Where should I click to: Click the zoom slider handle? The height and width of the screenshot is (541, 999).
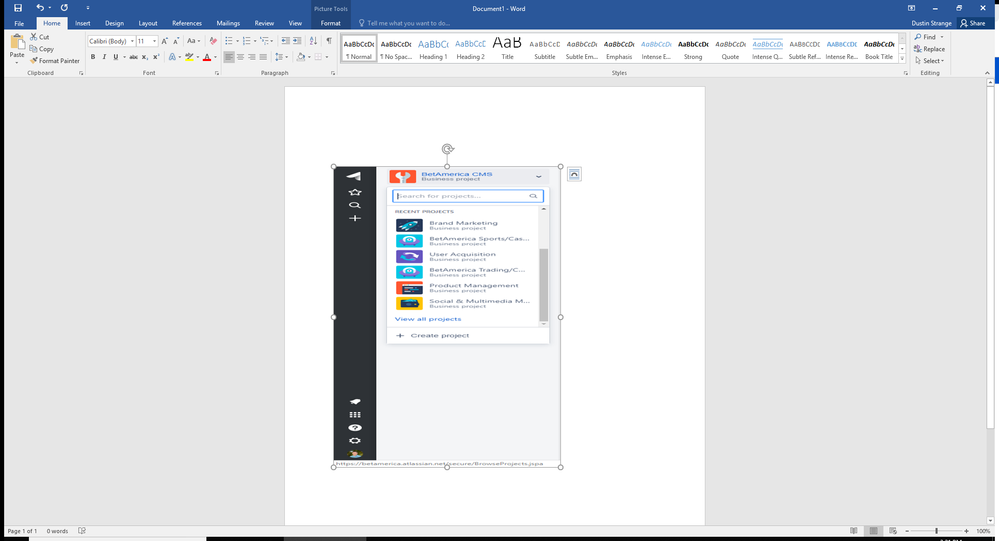(936, 531)
